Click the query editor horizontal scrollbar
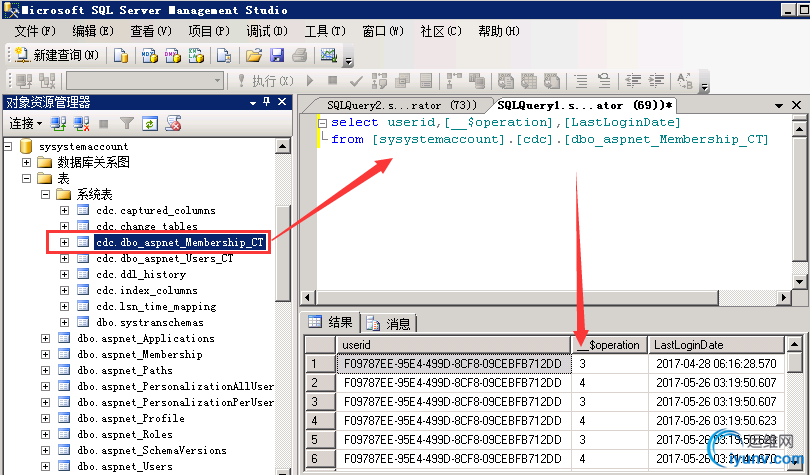This screenshot has width=810, height=475. click(546, 297)
